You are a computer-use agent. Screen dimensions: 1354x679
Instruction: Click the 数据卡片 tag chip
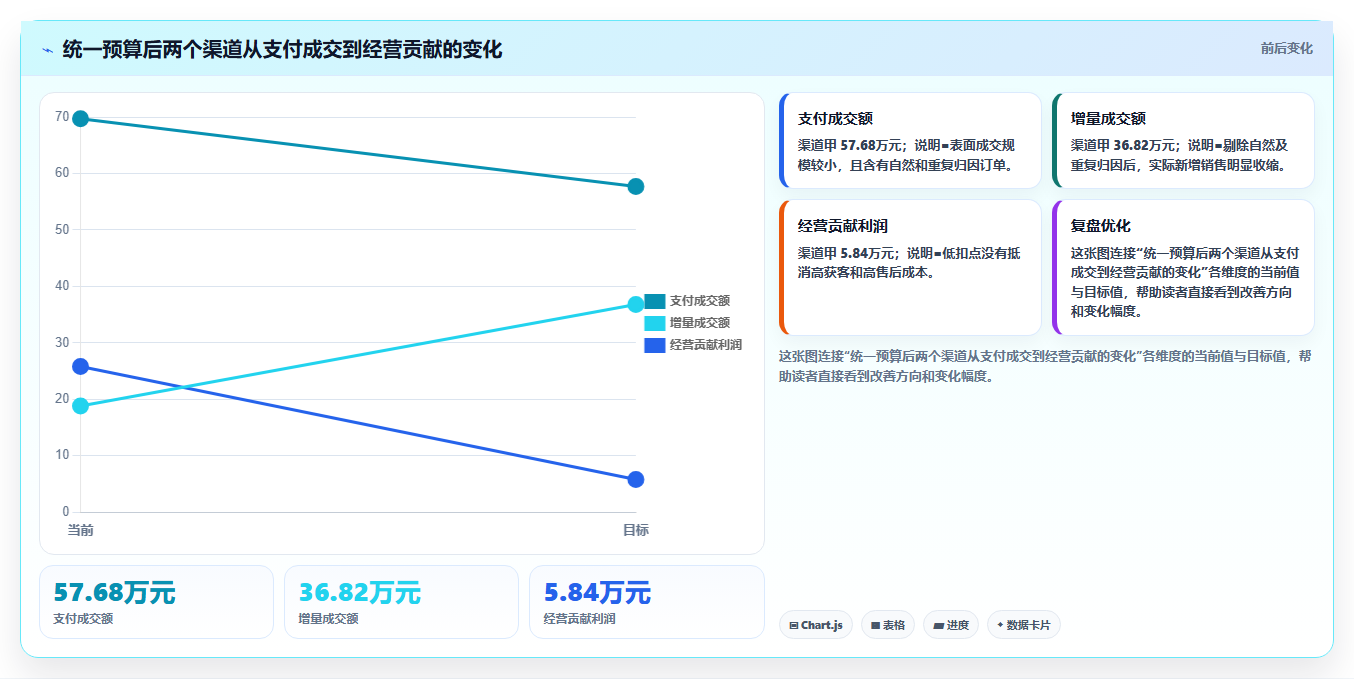pos(1024,625)
